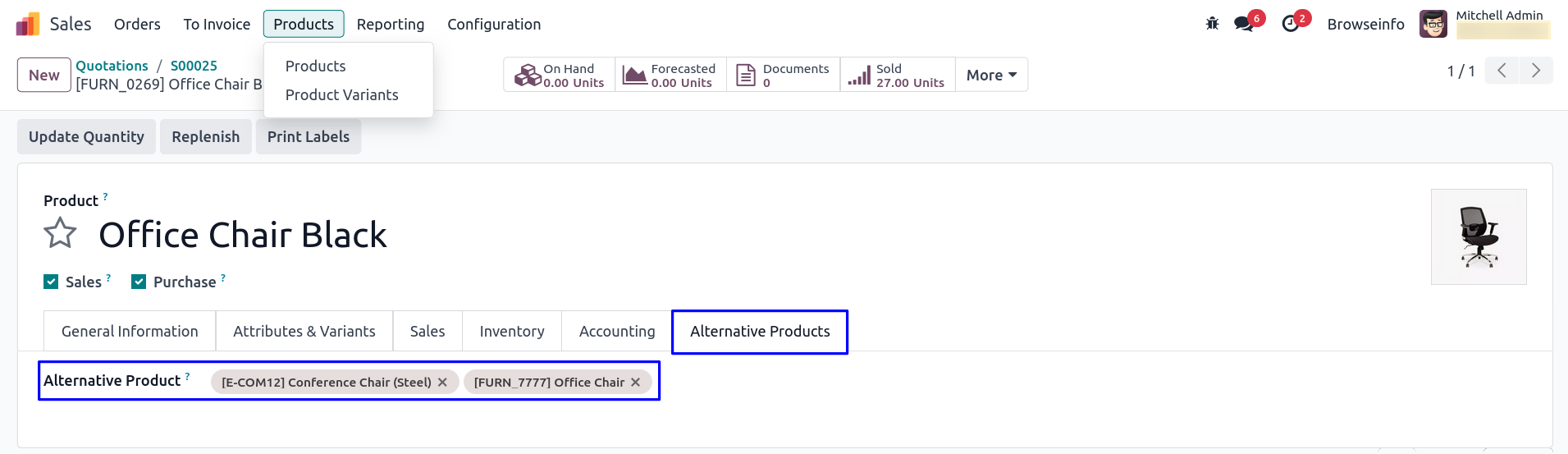The width and height of the screenshot is (1568, 454).
Task: Go to previous record arrow
Action: [1502, 71]
